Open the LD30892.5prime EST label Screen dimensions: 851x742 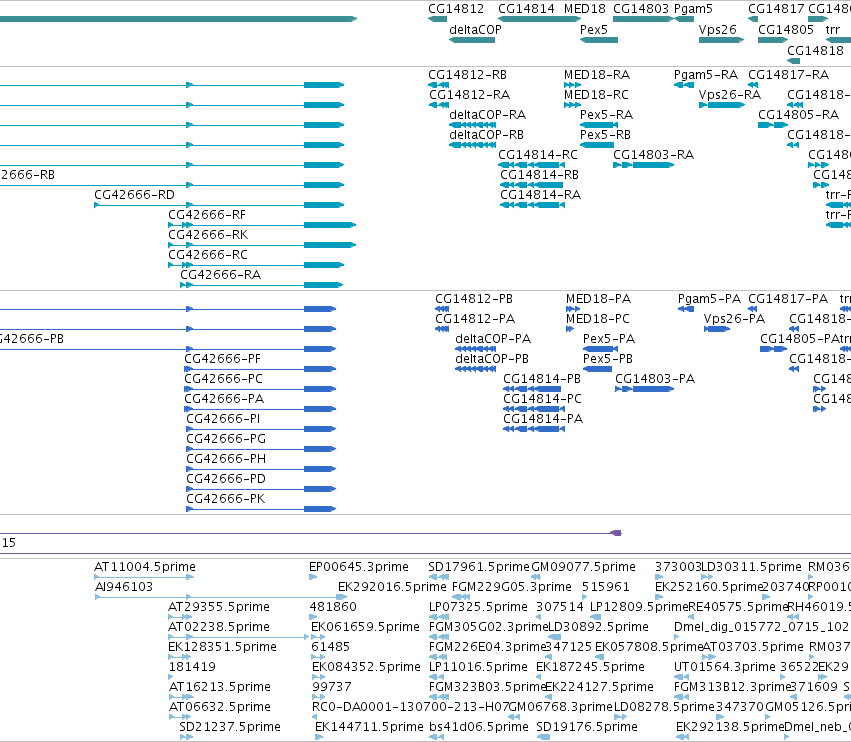click(x=598, y=627)
